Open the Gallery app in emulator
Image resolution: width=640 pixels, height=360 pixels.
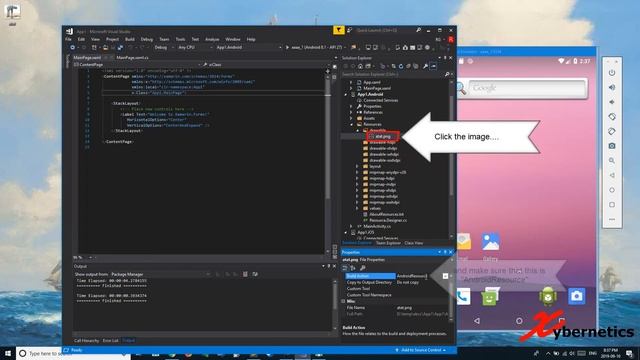(490, 242)
